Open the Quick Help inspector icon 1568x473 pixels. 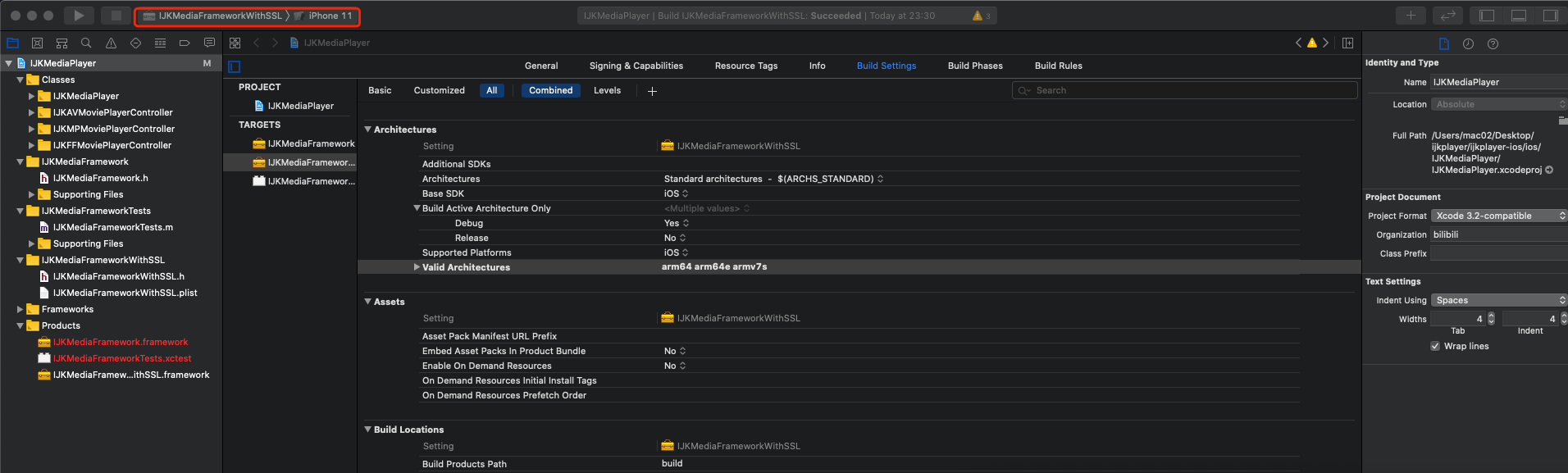[1493, 43]
